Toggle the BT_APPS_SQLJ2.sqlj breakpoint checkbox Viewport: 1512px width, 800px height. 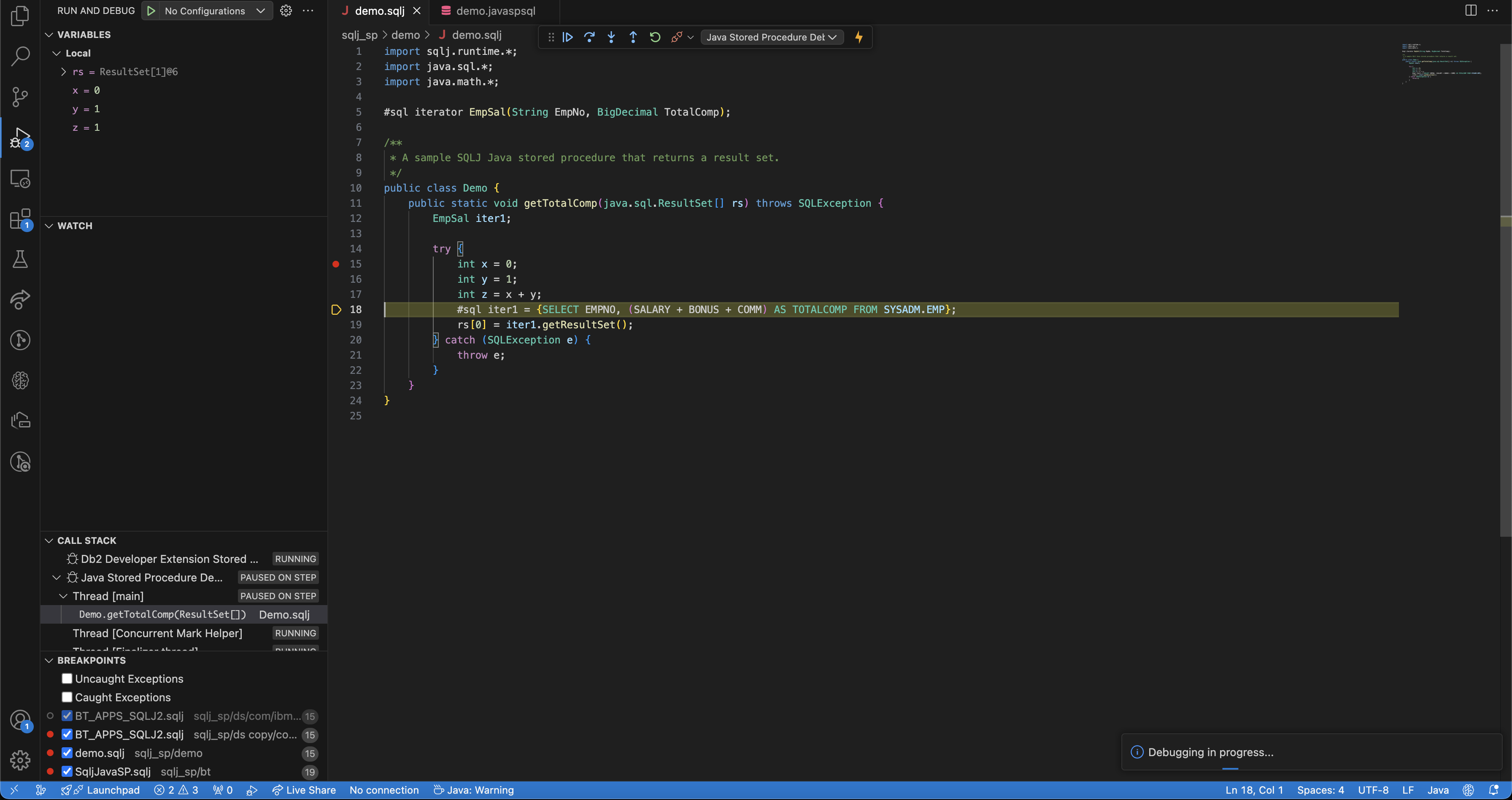66,715
